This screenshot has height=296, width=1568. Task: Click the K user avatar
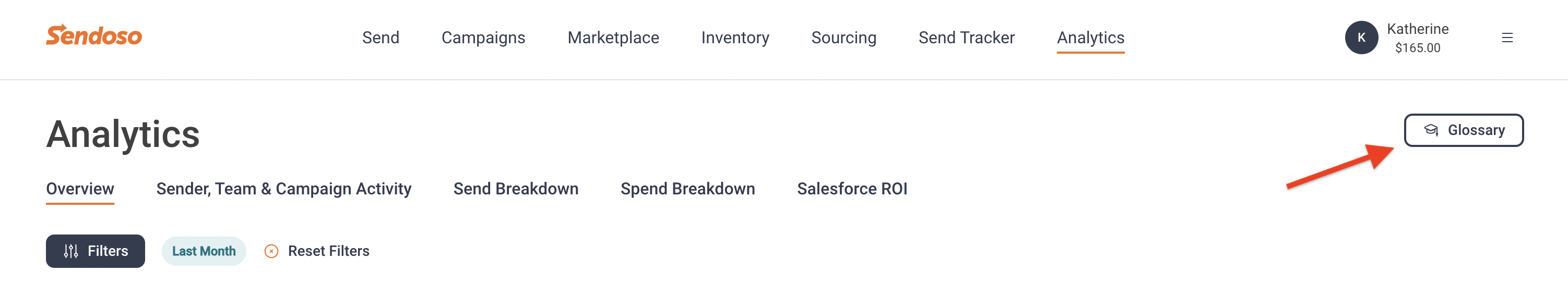click(x=1361, y=38)
